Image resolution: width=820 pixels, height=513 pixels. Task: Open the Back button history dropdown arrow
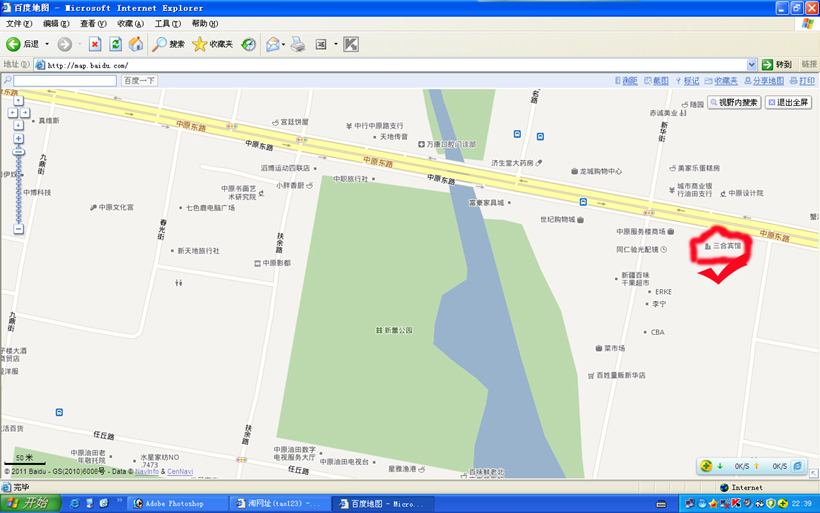(47, 44)
